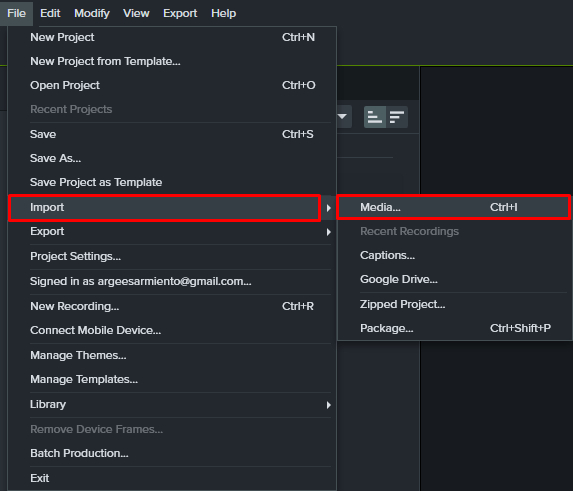The height and width of the screenshot is (491, 573).
Task: Choose Google Drive... import option
Action: click(454, 279)
